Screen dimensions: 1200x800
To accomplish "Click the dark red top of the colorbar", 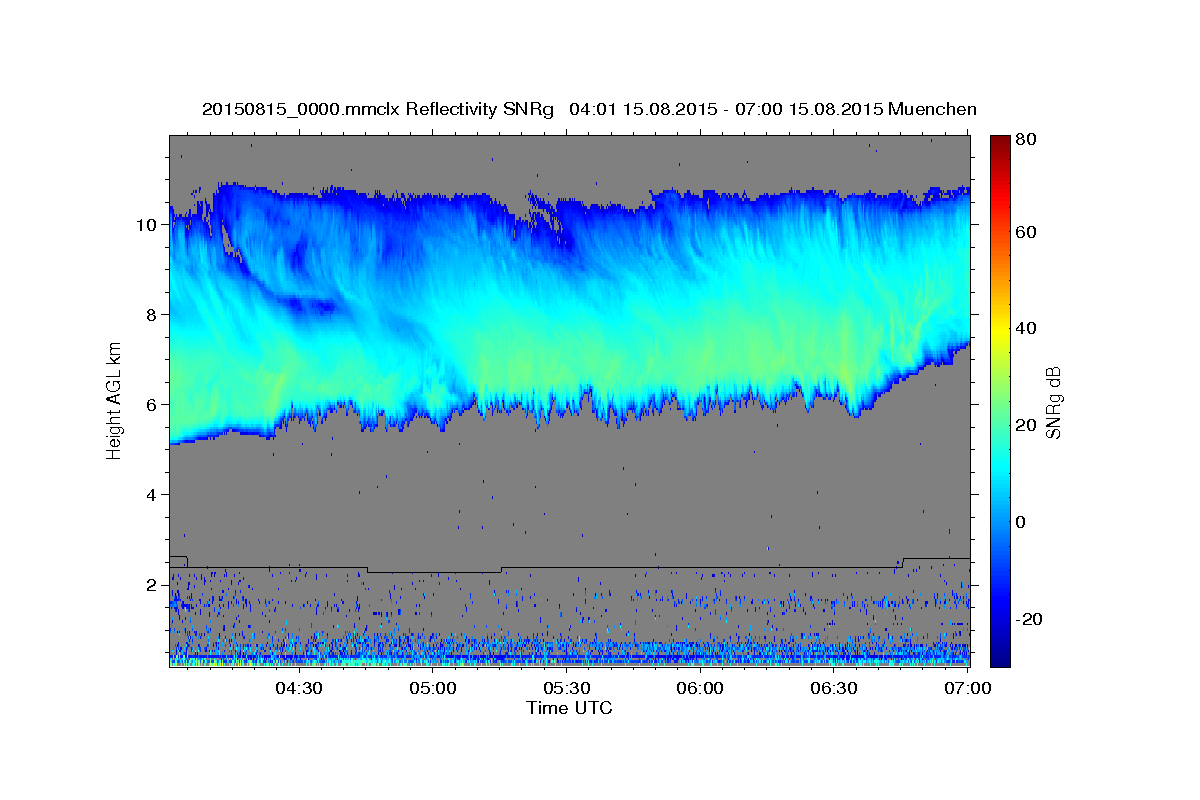I will 1000,142.
